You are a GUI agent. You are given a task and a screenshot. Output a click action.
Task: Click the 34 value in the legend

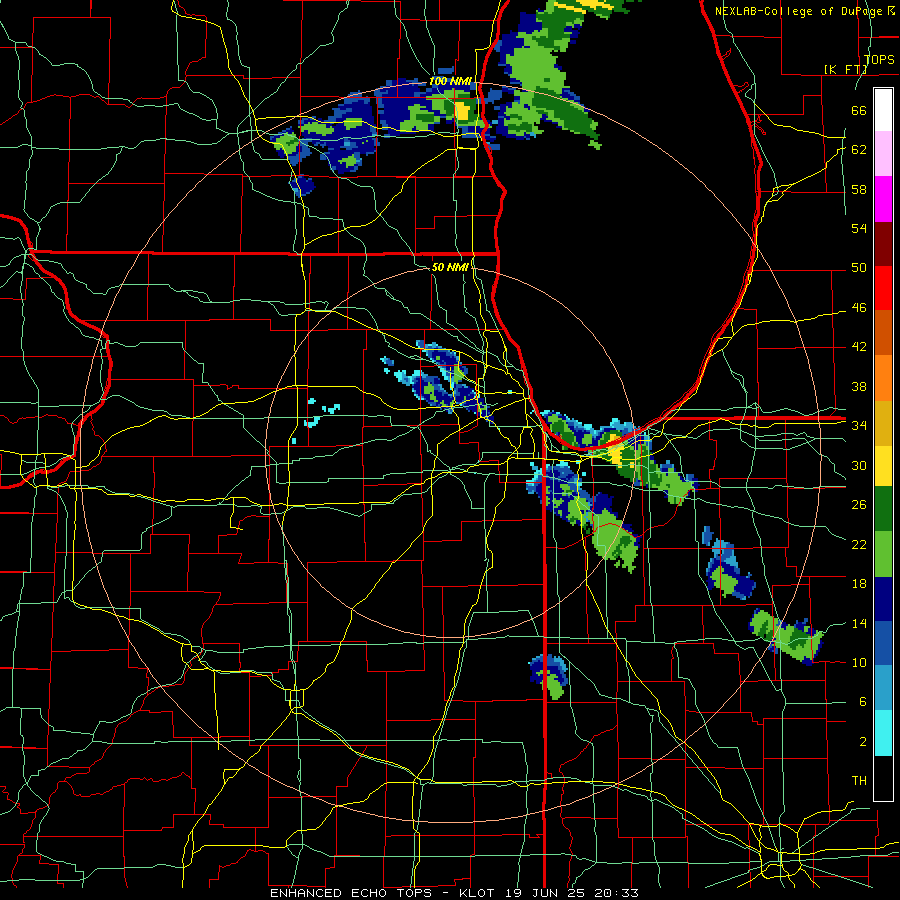pyautogui.click(x=859, y=426)
